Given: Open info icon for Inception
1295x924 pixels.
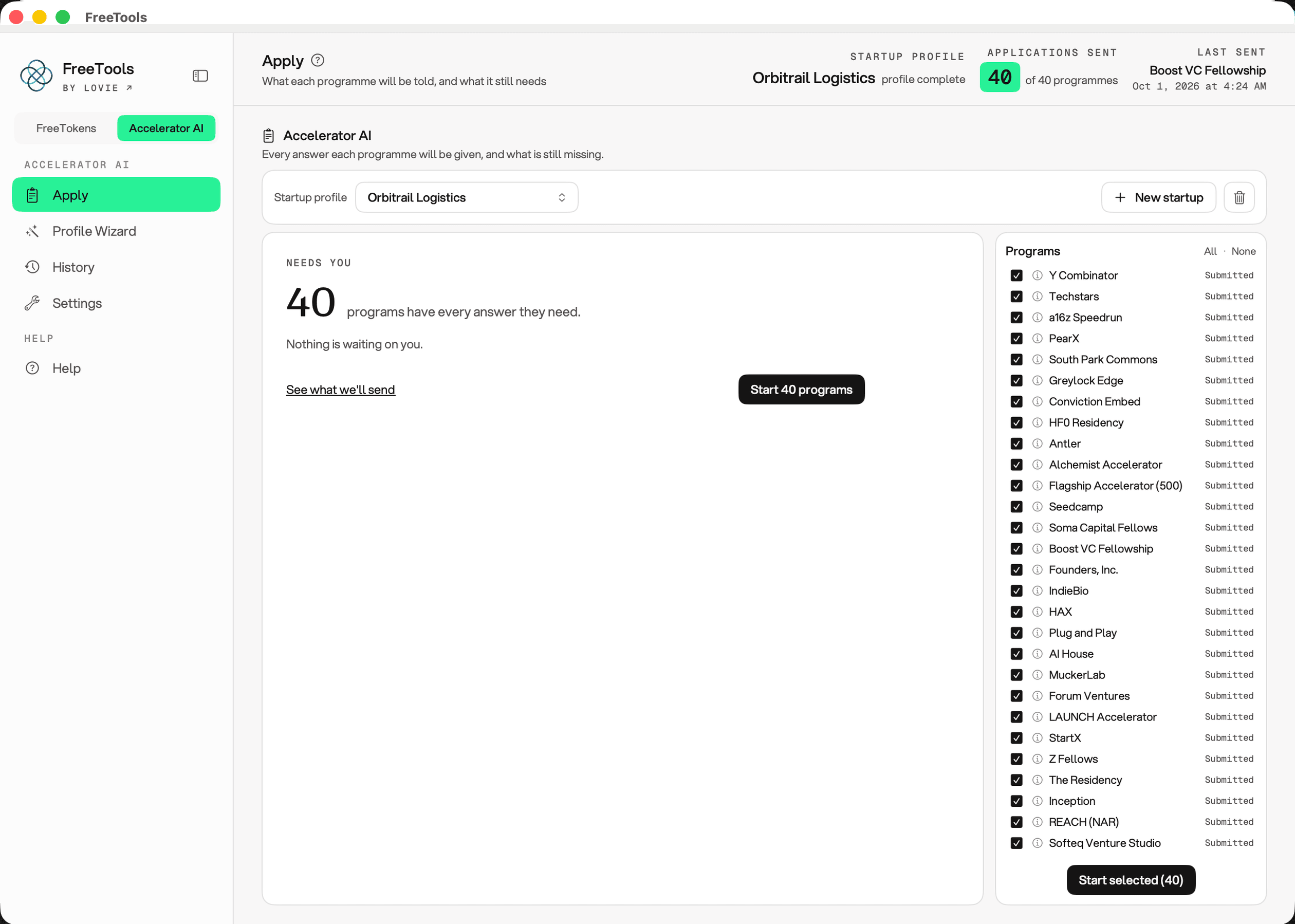Looking at the screenshot, I should pos(1037,801).
